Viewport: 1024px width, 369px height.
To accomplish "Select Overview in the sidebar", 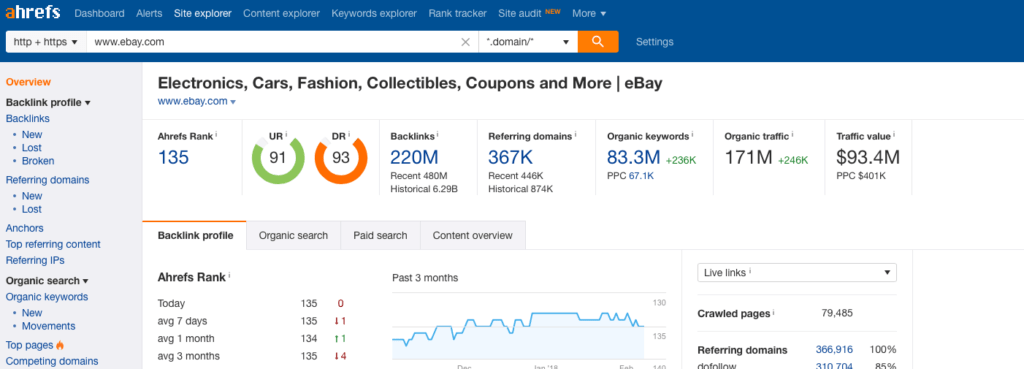I will [28, 82].
